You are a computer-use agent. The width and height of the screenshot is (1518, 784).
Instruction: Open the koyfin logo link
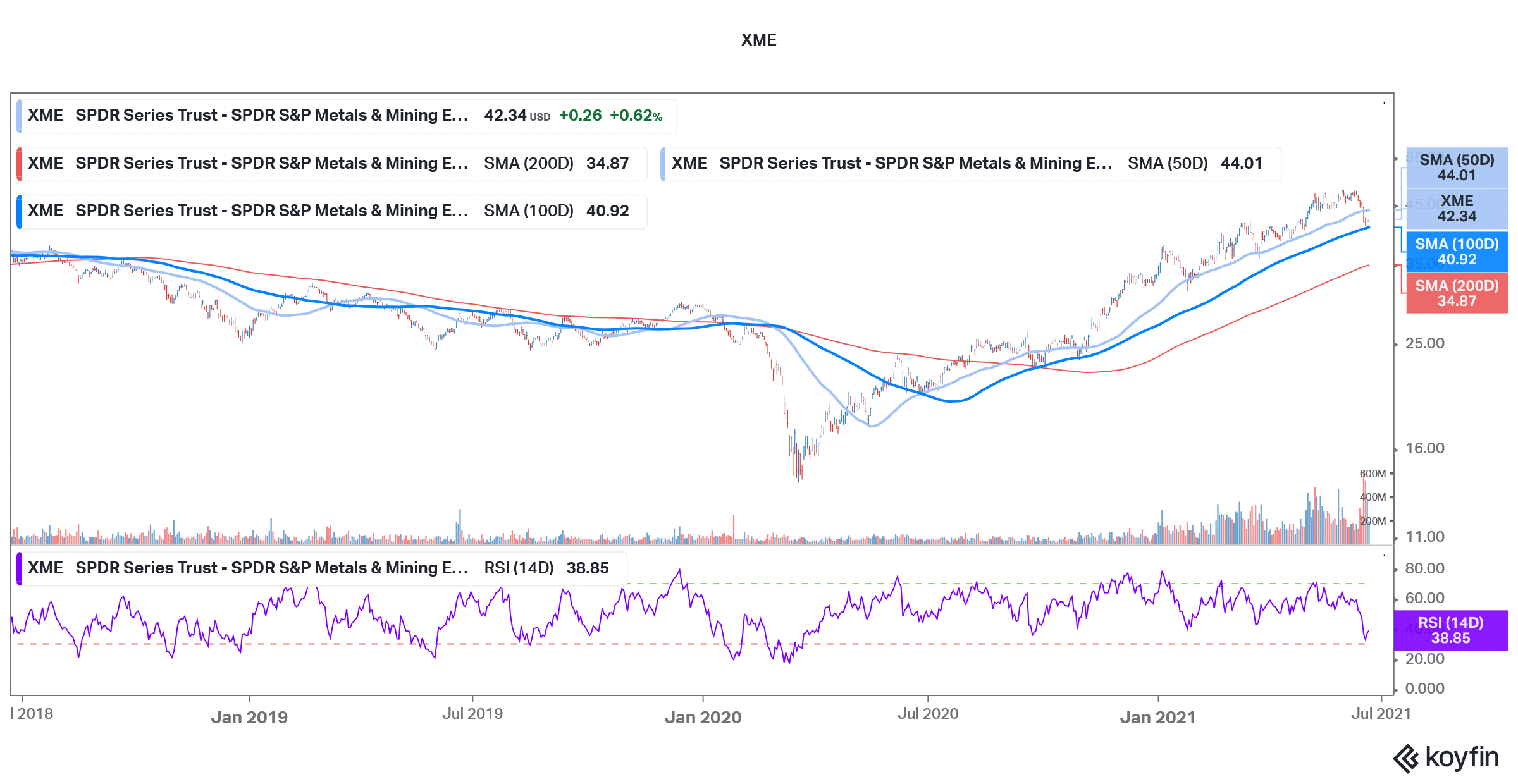pyautogui.click(x=1445, y=757)
